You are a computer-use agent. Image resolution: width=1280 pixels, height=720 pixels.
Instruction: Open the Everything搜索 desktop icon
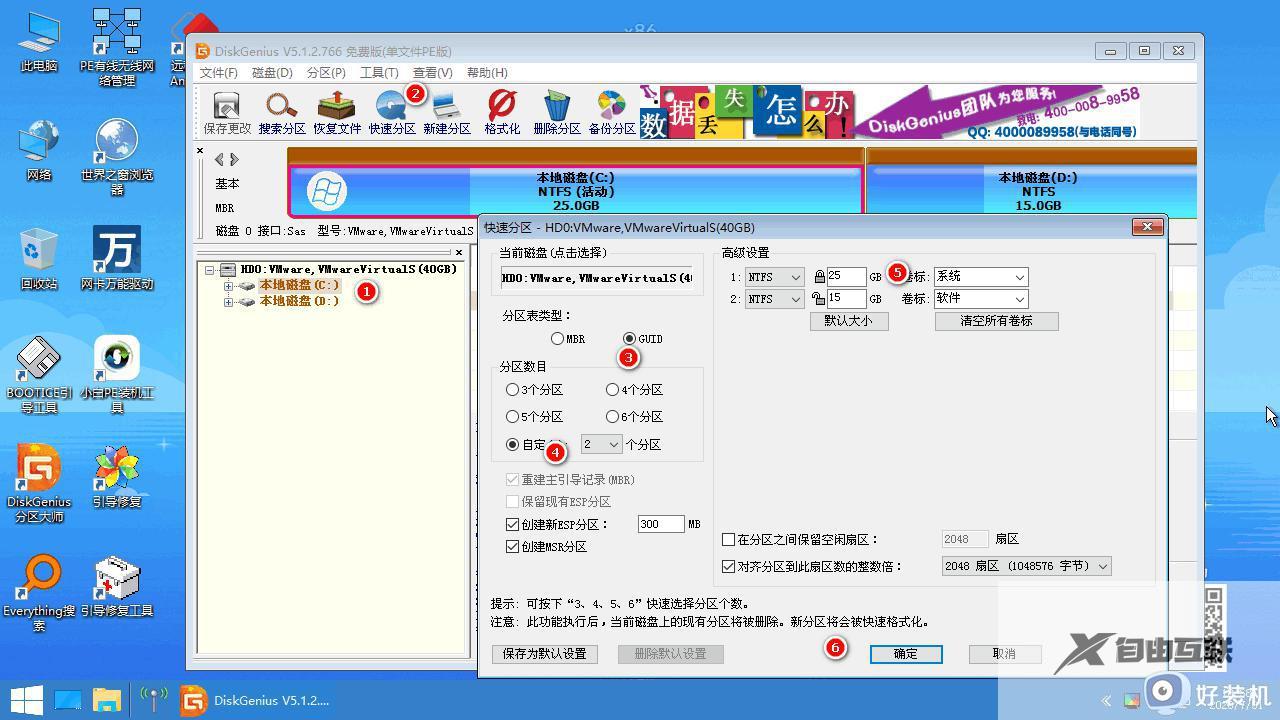pos(39,594)
